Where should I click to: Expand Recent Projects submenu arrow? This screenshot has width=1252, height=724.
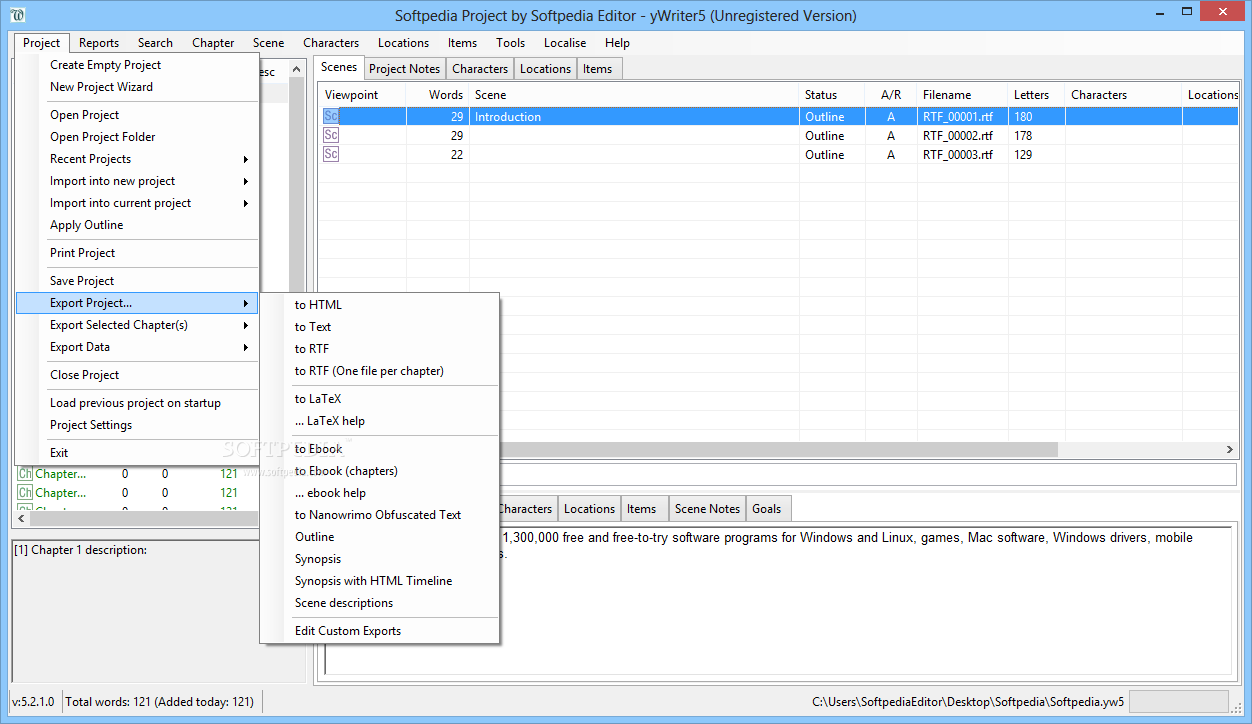pyautogui.click(x=246, y=159)
